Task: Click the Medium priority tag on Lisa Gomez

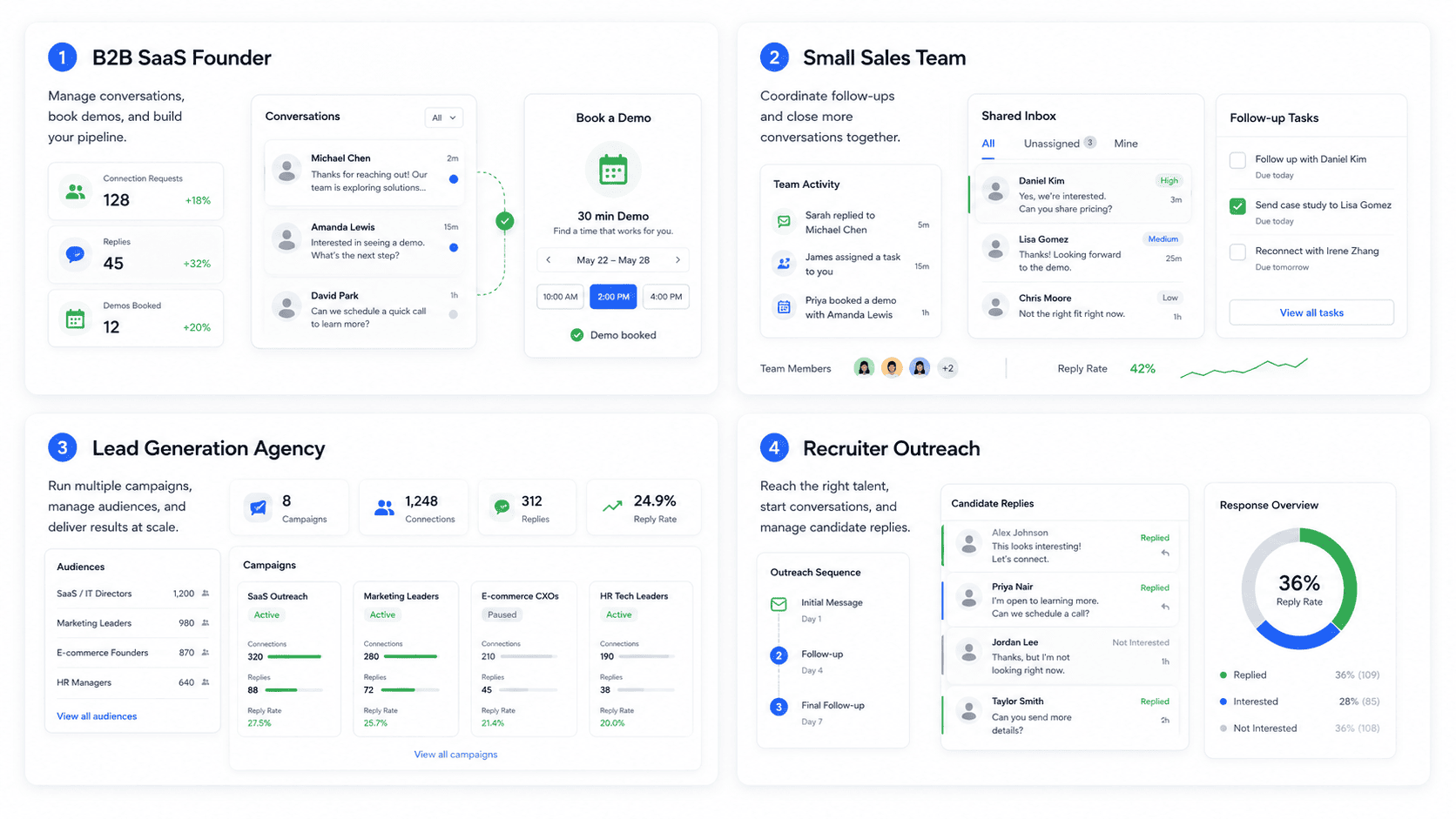Action: (1163, 239)
